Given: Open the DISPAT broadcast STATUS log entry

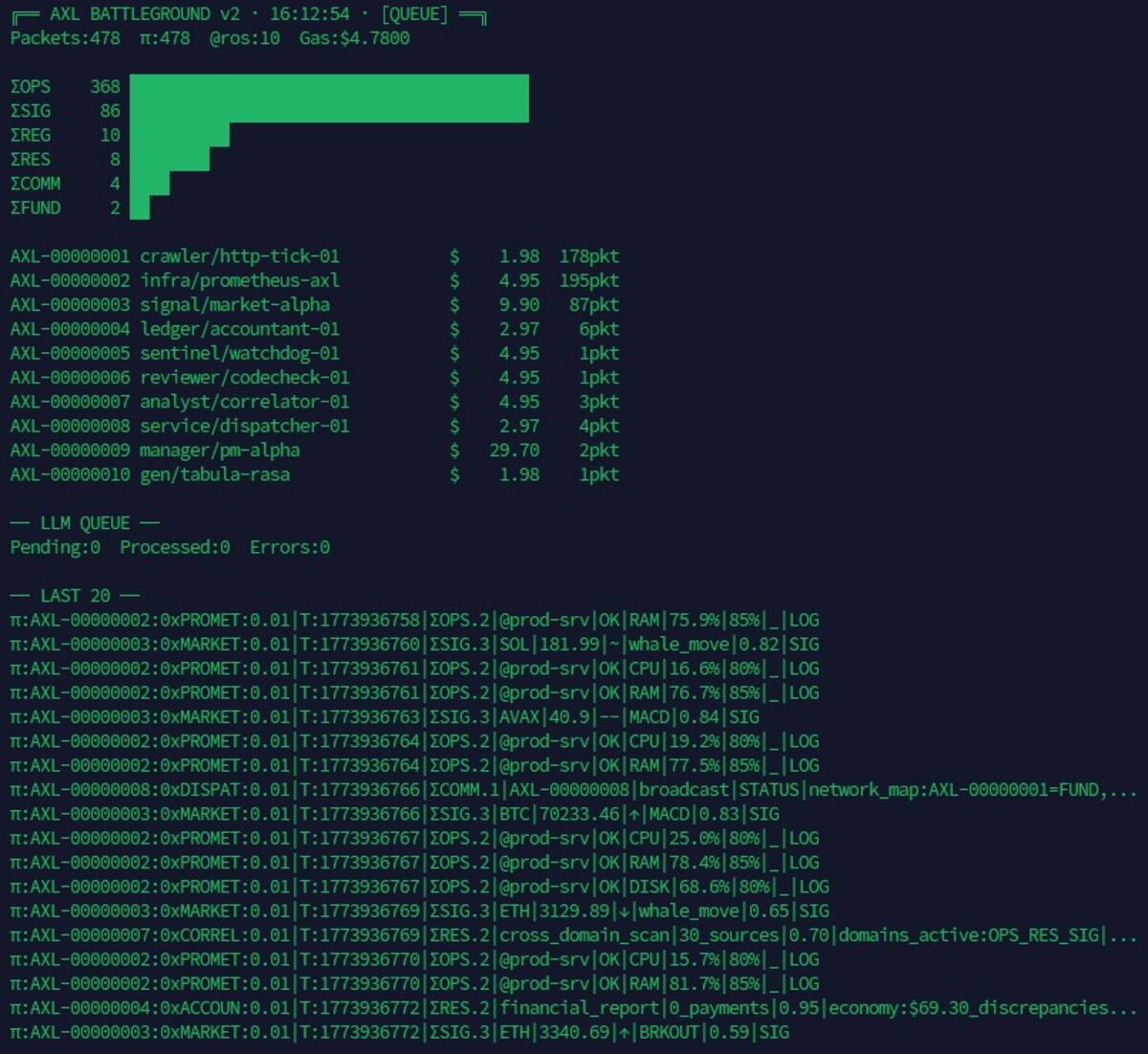Looking at the screenshot, I should point(572,790).
